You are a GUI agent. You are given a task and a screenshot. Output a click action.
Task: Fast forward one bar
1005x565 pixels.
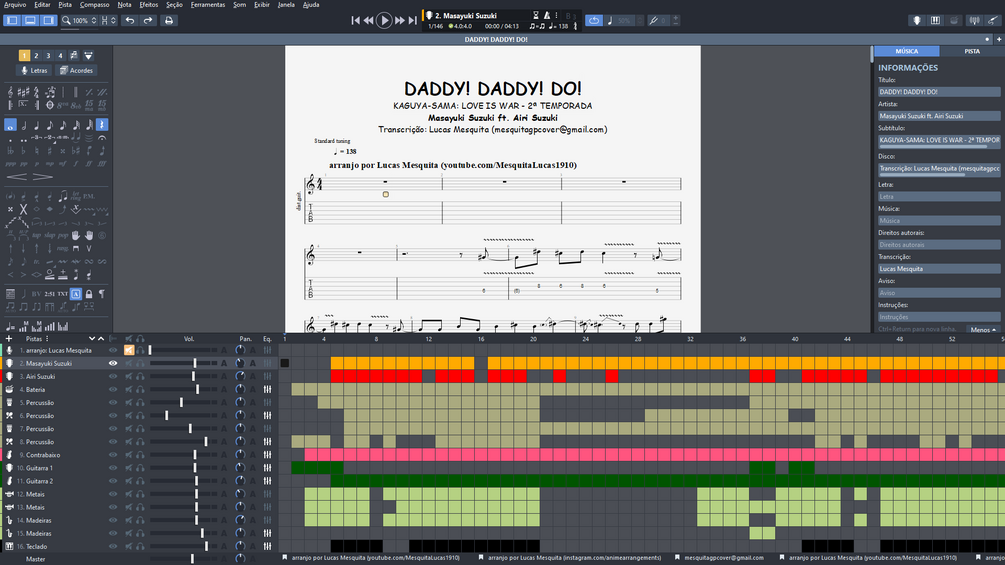400,20
